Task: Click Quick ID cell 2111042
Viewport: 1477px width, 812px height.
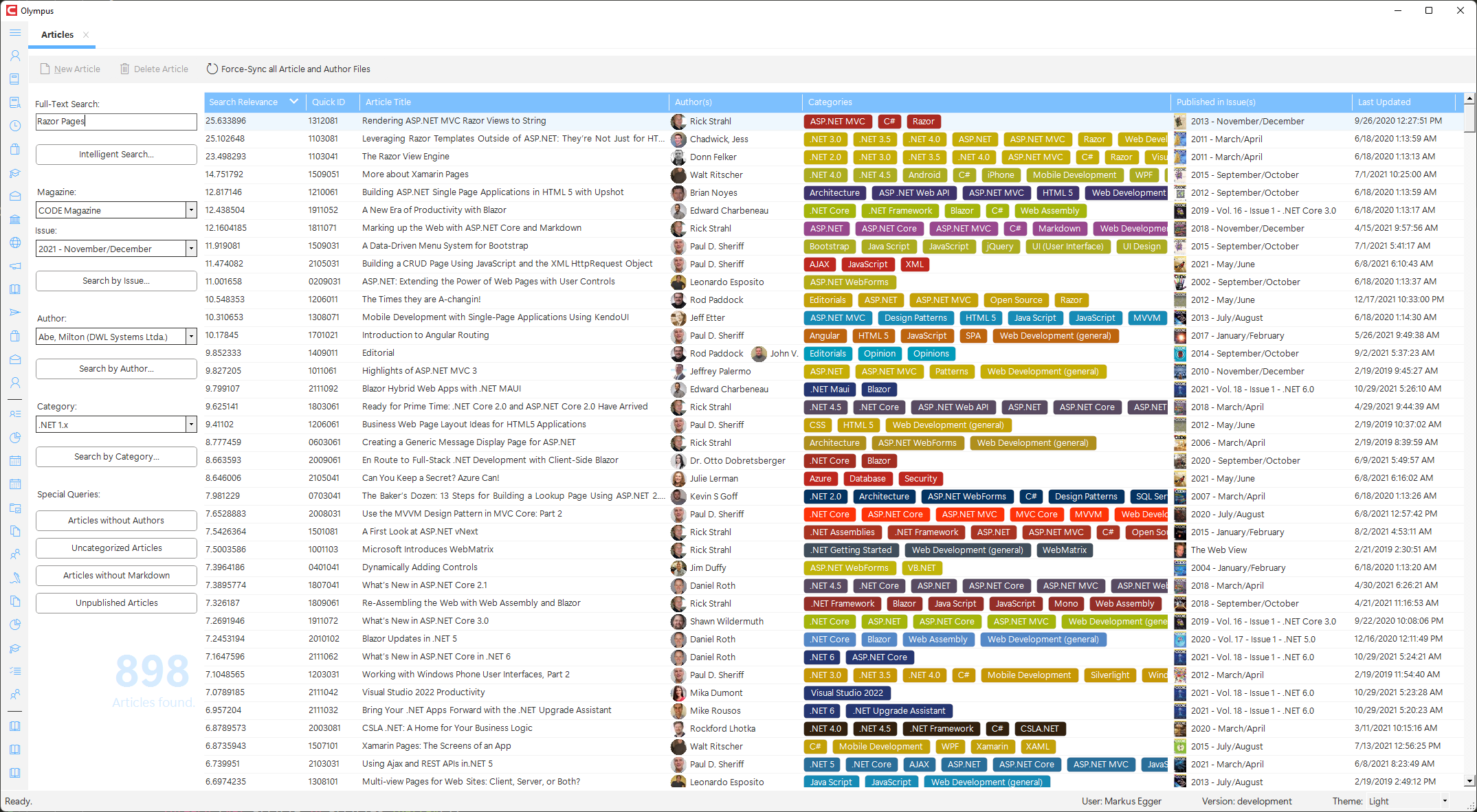Action: click(x=323, y=692)
